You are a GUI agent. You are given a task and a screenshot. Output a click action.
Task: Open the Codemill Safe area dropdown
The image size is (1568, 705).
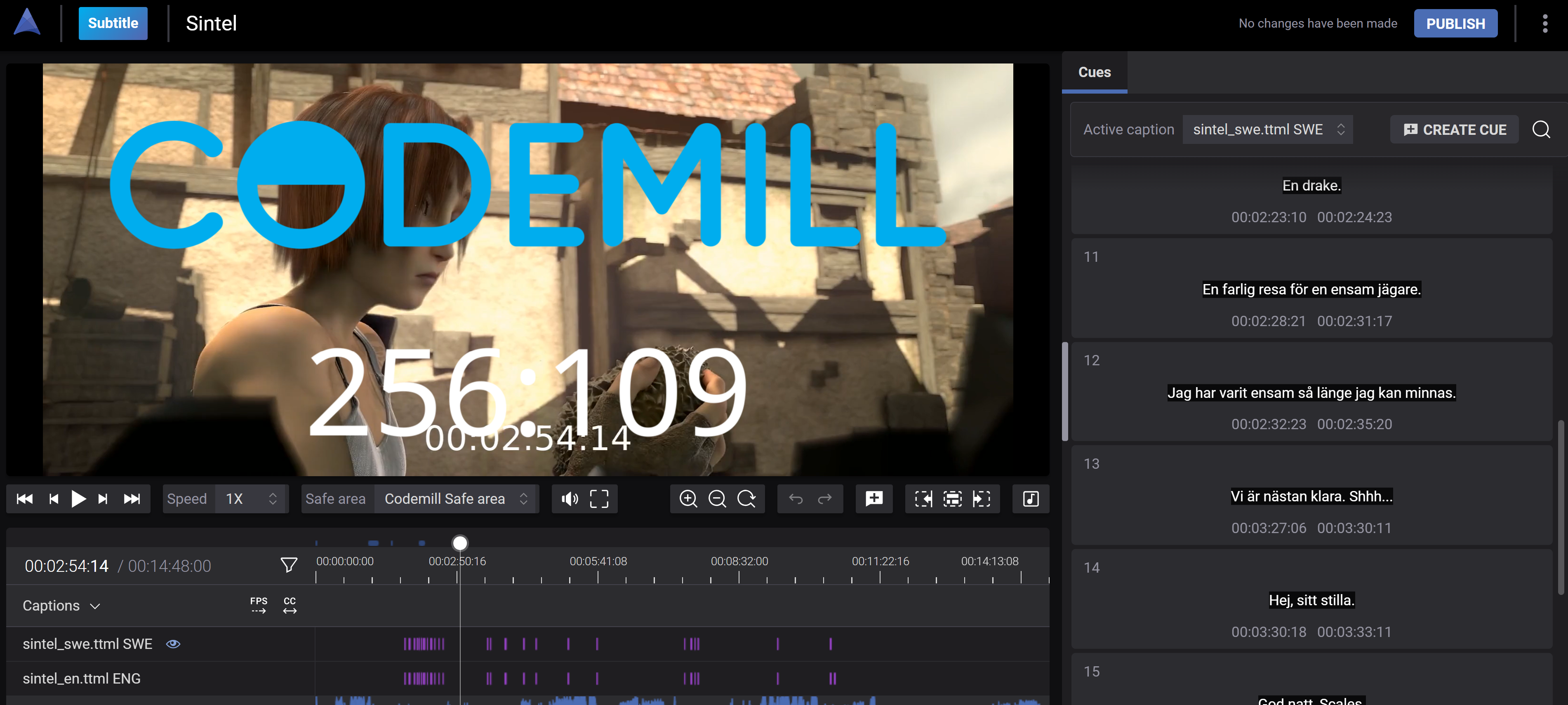457,499
